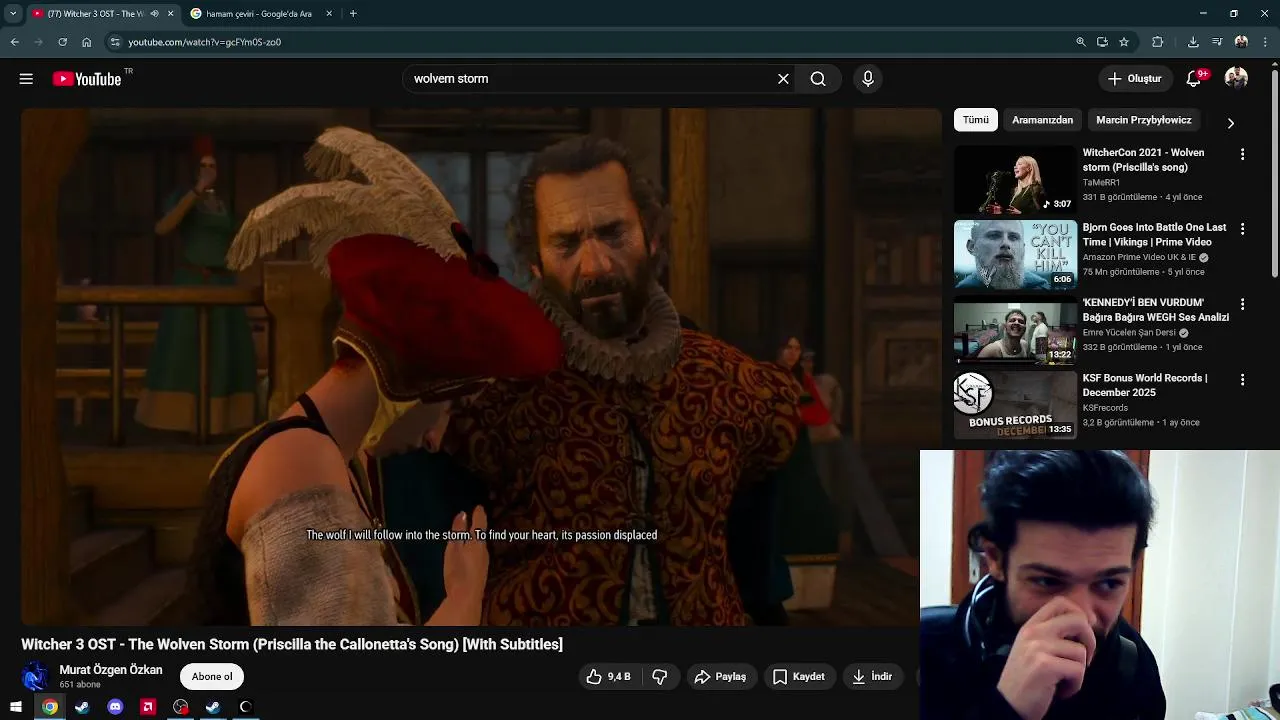Screen dimensions: 1280x720
Task: Go to the YouTube home logo
Action: [87, 79]
